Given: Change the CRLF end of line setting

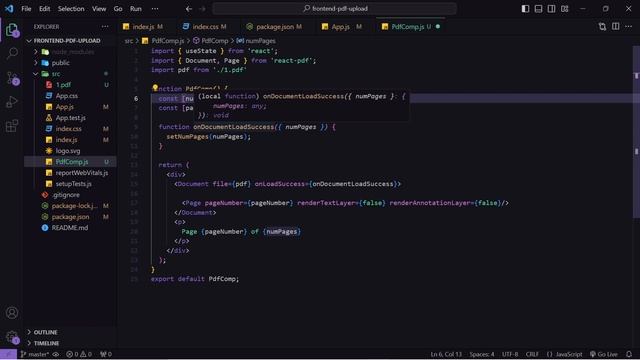Looking at the screenshot, I should (532, 354).
